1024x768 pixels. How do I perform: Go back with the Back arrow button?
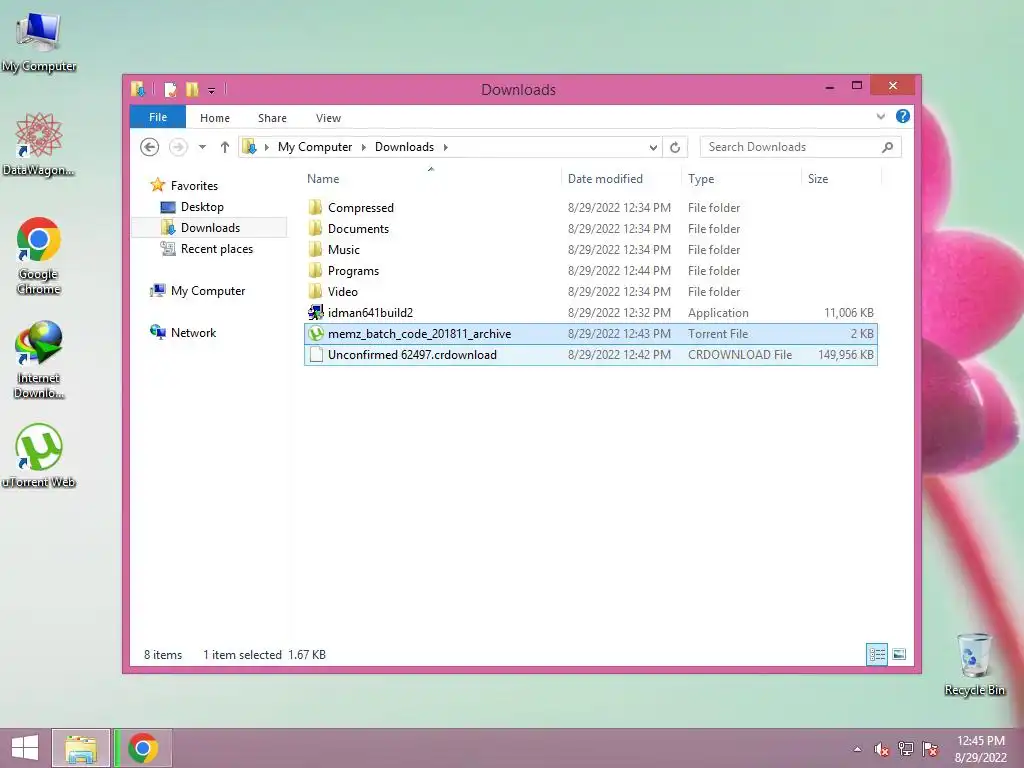[150, 147]
